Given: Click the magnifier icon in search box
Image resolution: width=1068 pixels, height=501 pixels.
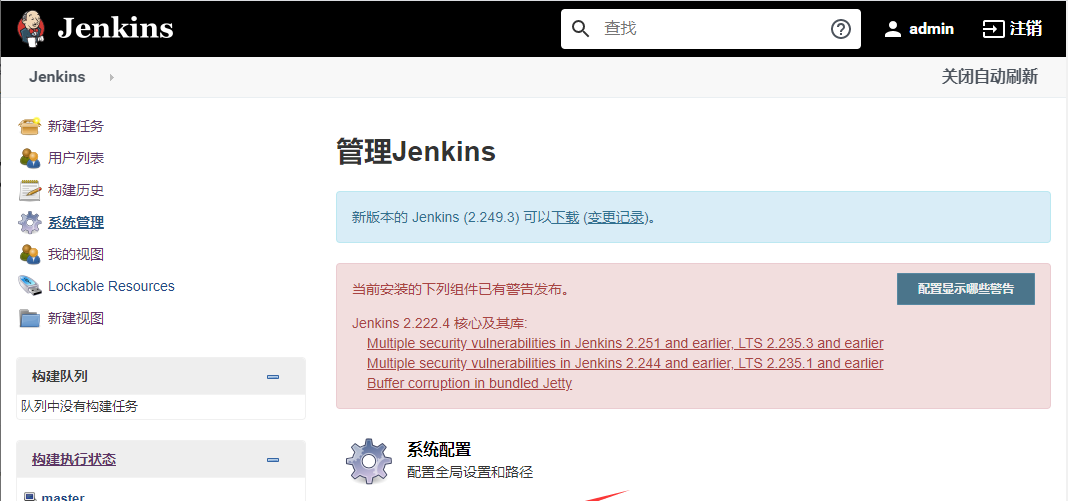Looking at the screenshot, I should 580,29.
